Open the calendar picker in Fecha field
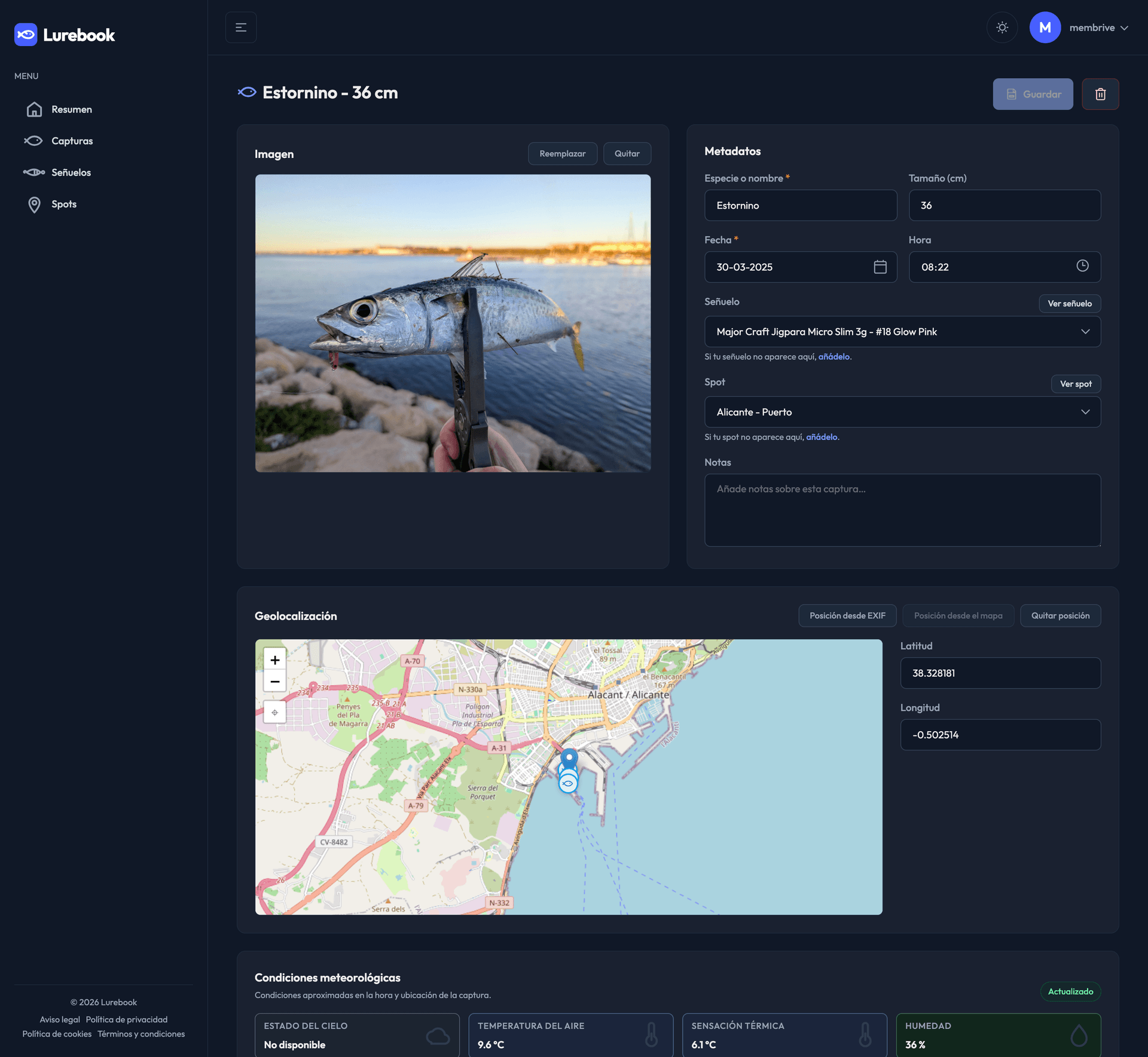Image resolution: width=1148 pixels, height=1057 pixels. 880,267
